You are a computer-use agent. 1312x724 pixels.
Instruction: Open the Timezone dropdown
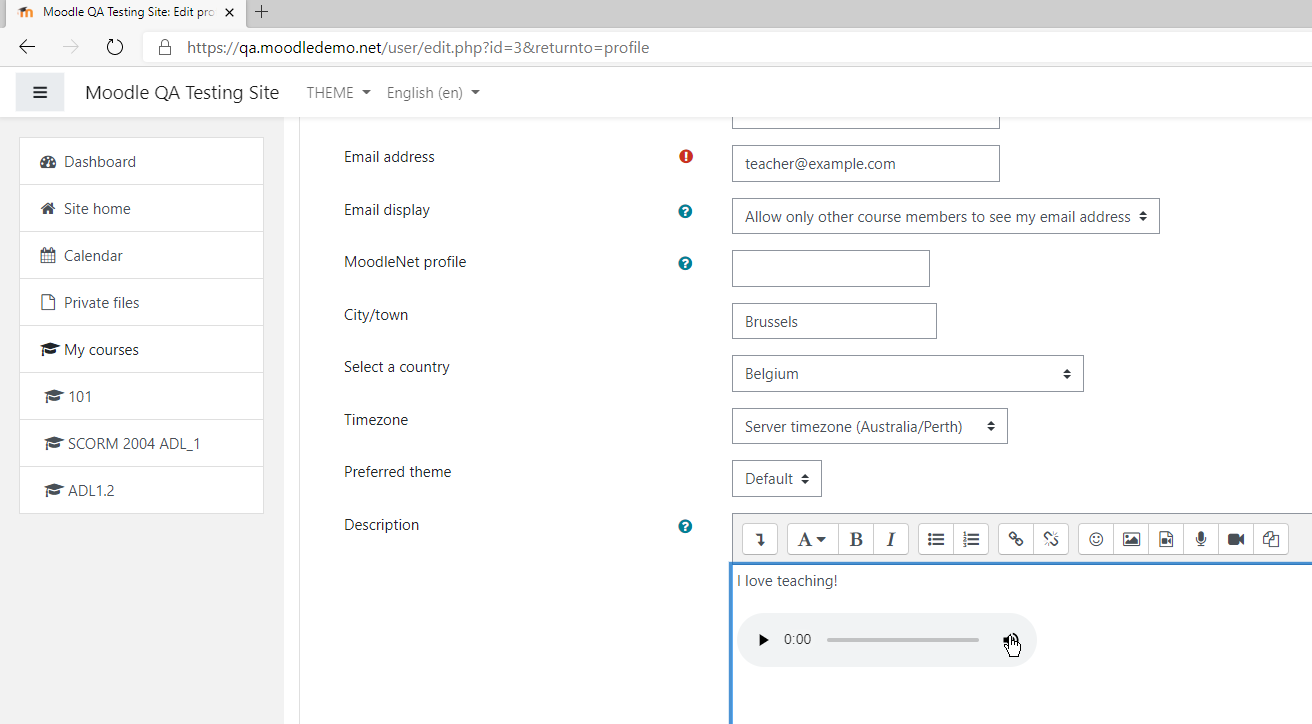click(x=870, y=426)
